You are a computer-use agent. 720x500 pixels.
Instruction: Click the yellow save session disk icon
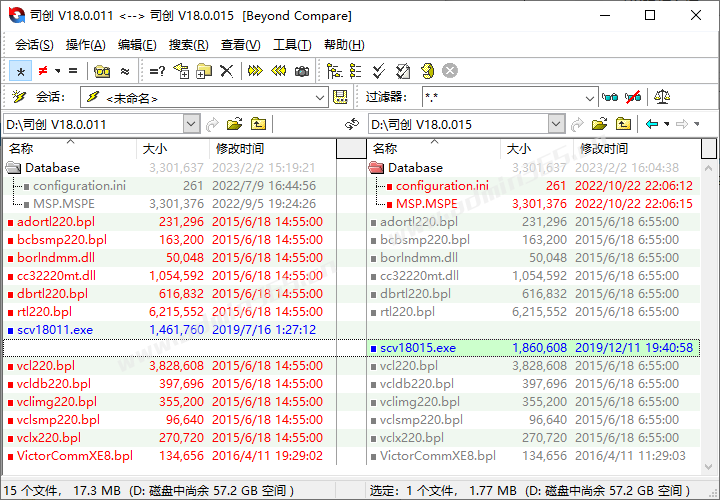click(340, 97)
